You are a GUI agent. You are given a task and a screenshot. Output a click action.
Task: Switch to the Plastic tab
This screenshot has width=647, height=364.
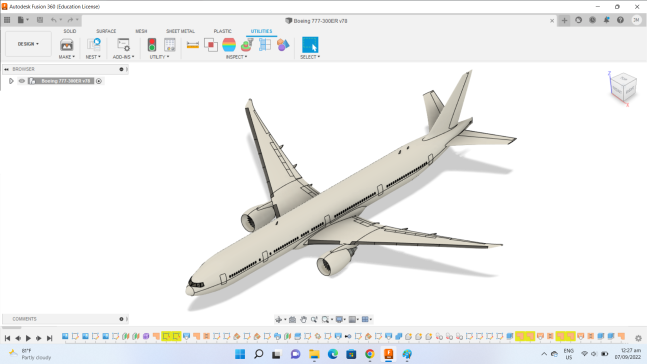pos(222,31)
